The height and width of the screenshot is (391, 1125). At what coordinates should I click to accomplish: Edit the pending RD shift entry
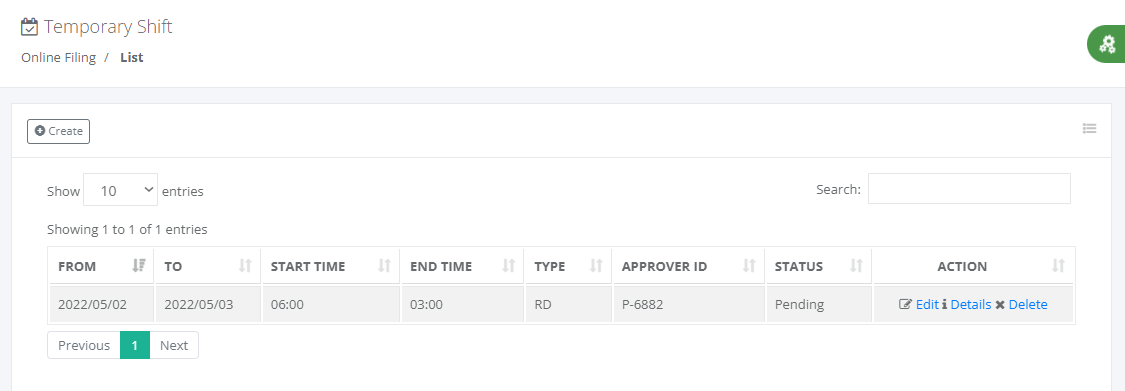[x=919, y=304]
